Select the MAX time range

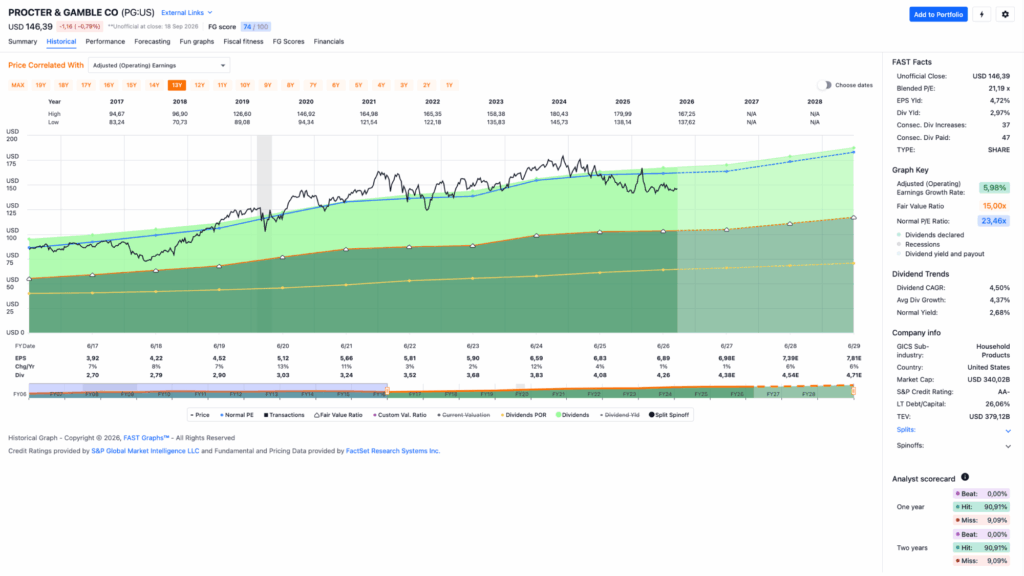[x=18, y=85]
